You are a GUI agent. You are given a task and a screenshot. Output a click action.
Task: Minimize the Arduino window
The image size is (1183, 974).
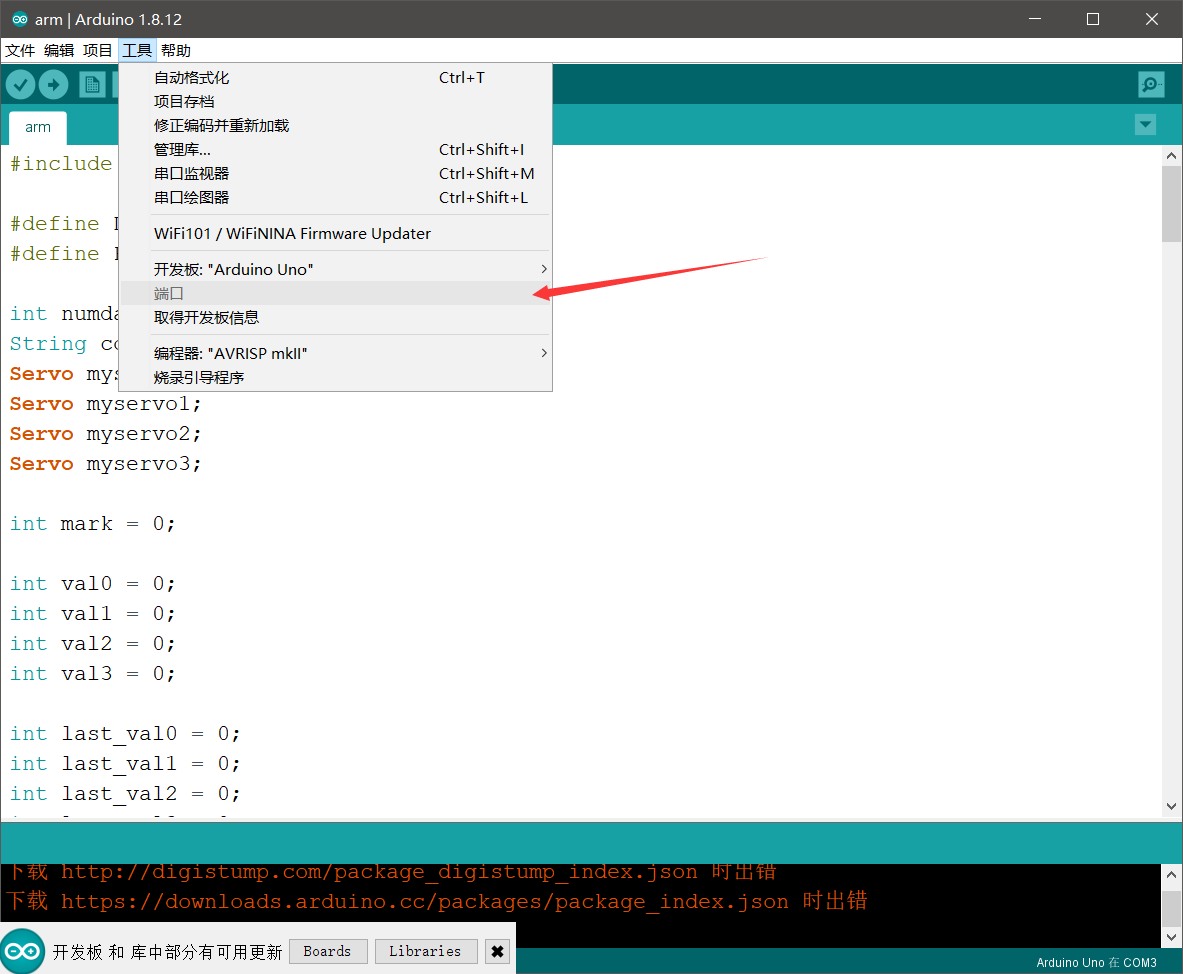(x=1035, y=19)
